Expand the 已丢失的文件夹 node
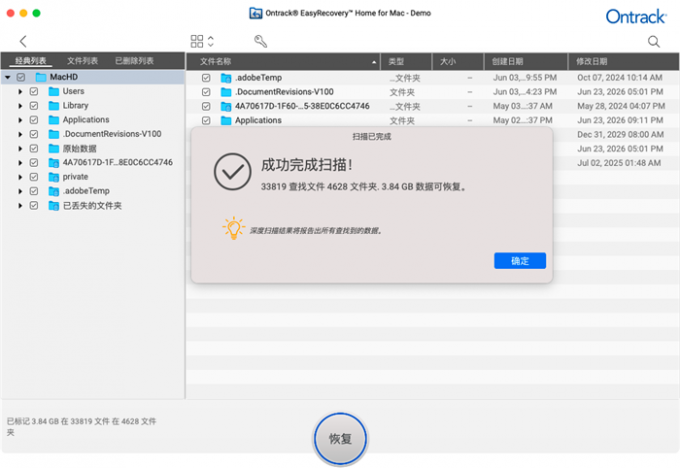Screen dimensions: 680x468 click(x=20, y=206)
